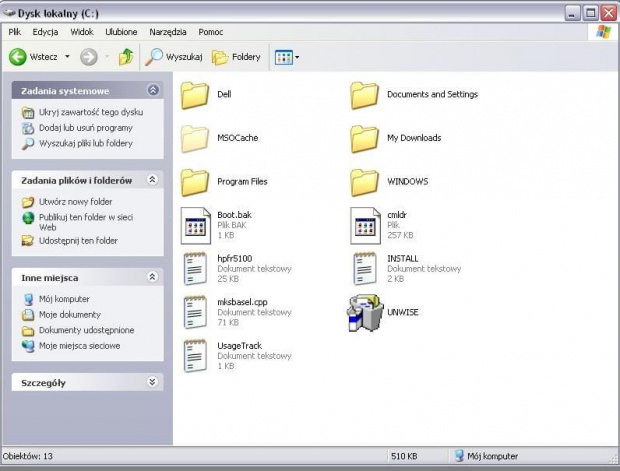Click the 510 KB status bar entry

coord(404,456)
